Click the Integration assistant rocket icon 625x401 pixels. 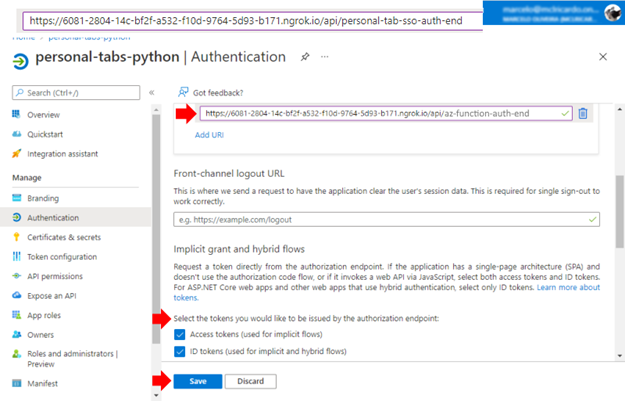16,153
